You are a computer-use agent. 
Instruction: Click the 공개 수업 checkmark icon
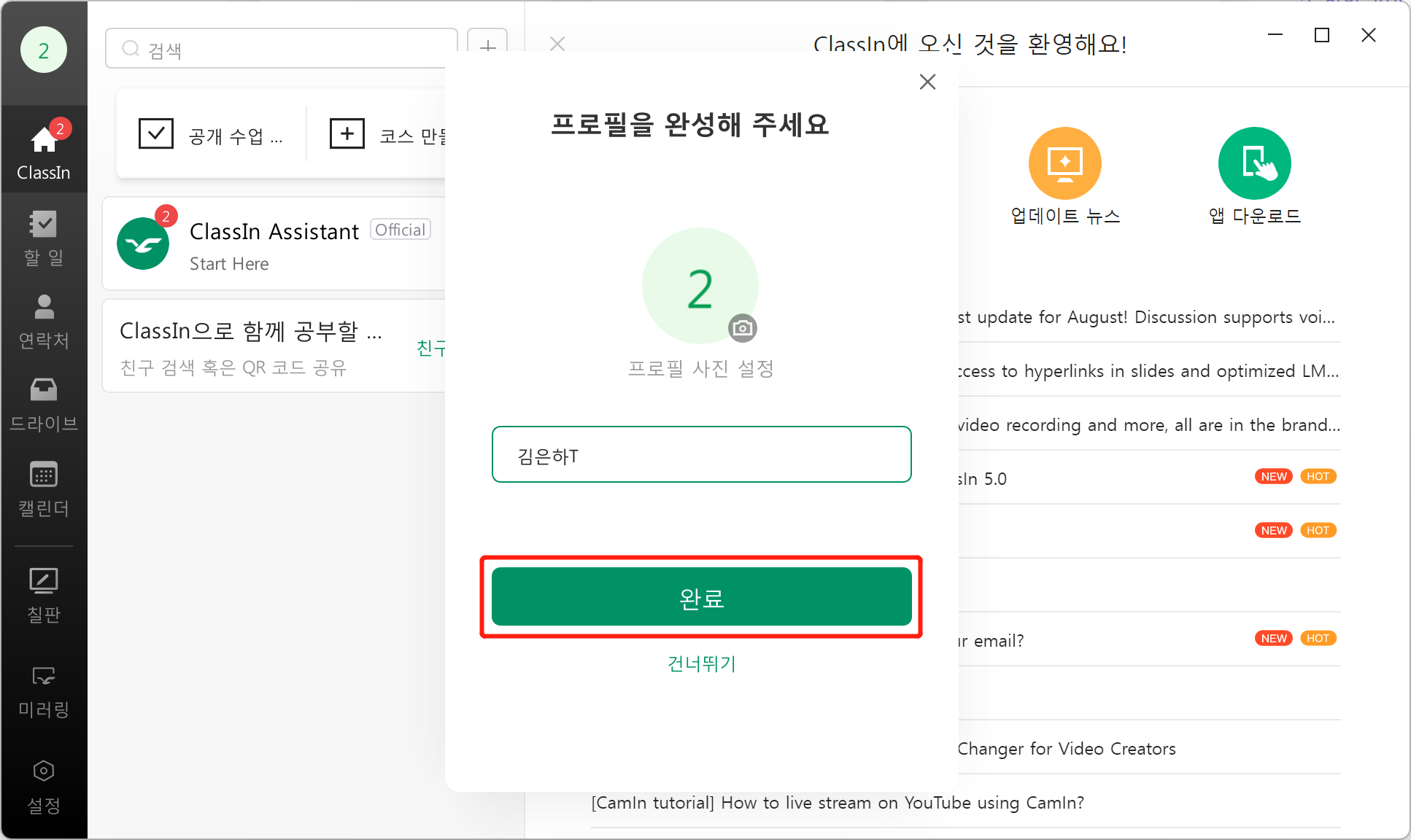156,134
